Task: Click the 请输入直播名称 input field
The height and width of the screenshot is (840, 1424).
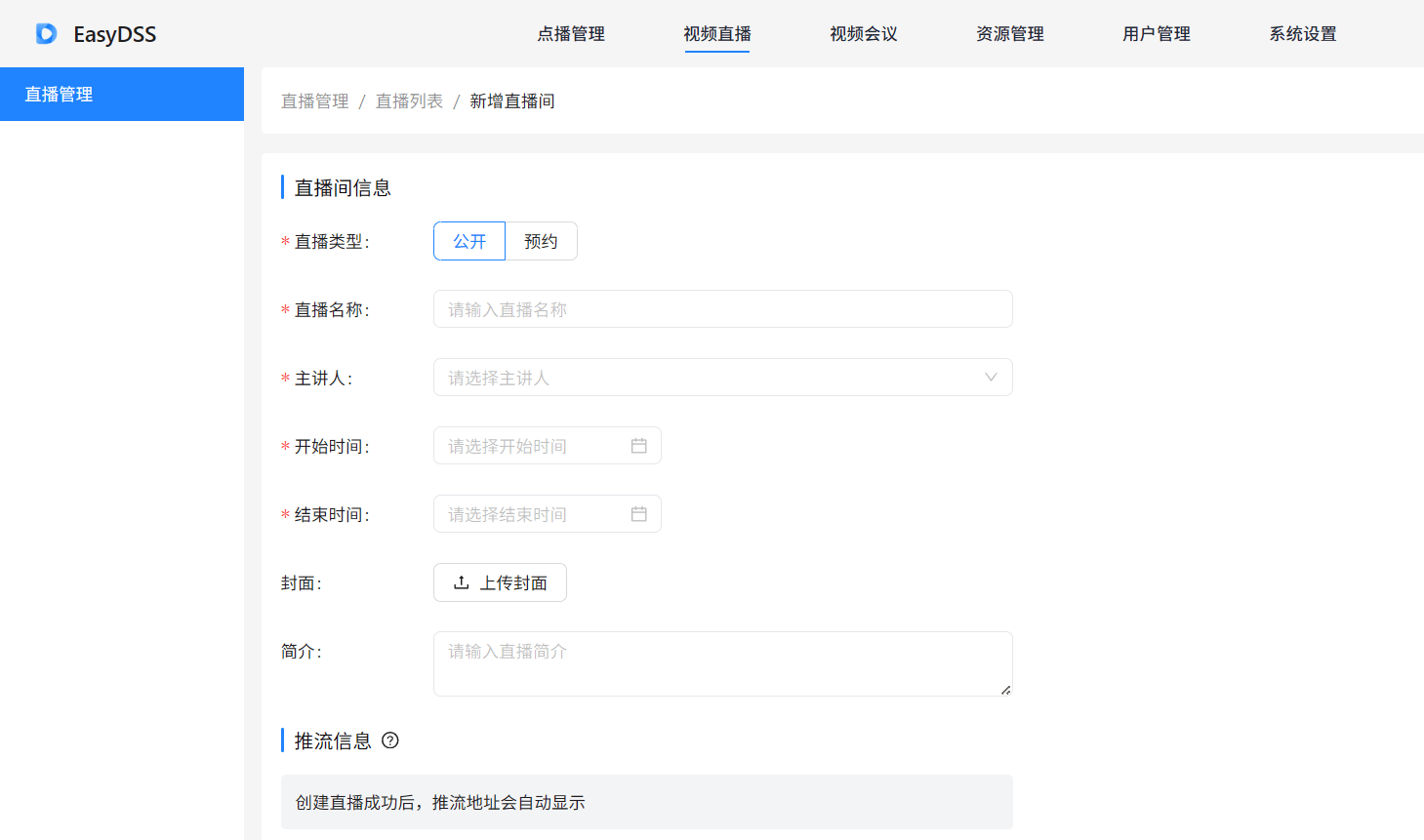Action: point(722,308)
